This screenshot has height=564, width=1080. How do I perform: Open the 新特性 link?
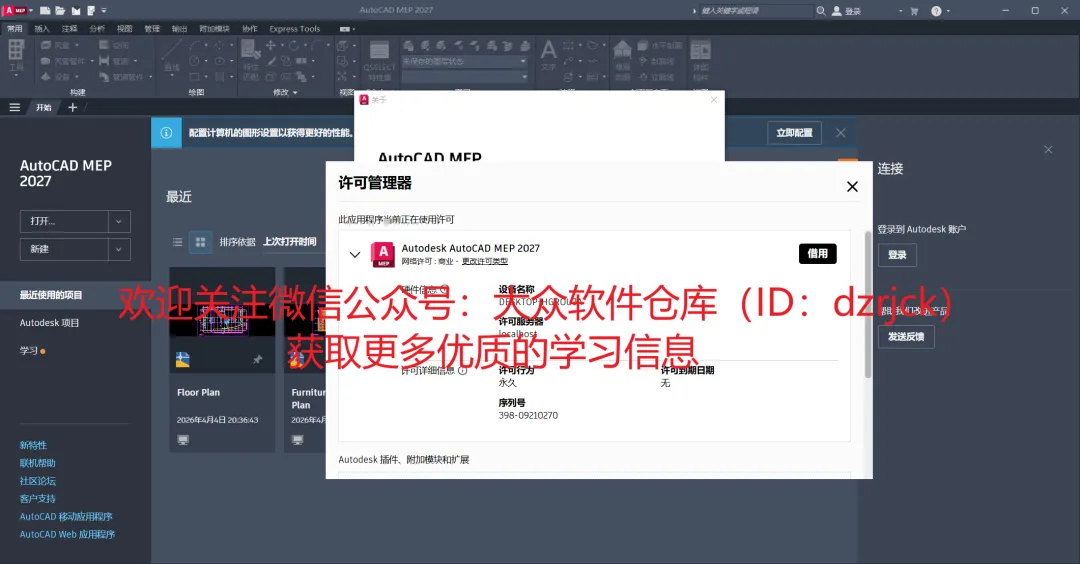point(33,445)
